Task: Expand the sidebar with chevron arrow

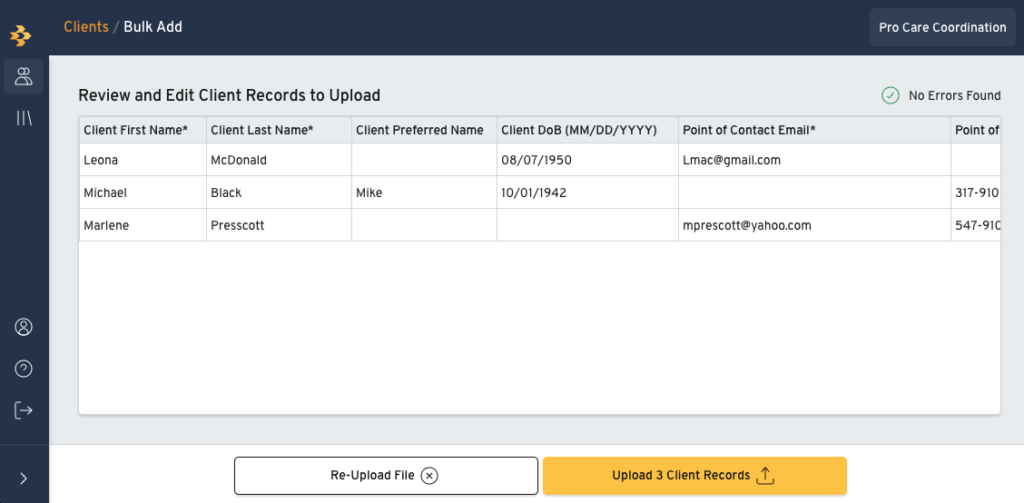Action: [x=24, y=479]
